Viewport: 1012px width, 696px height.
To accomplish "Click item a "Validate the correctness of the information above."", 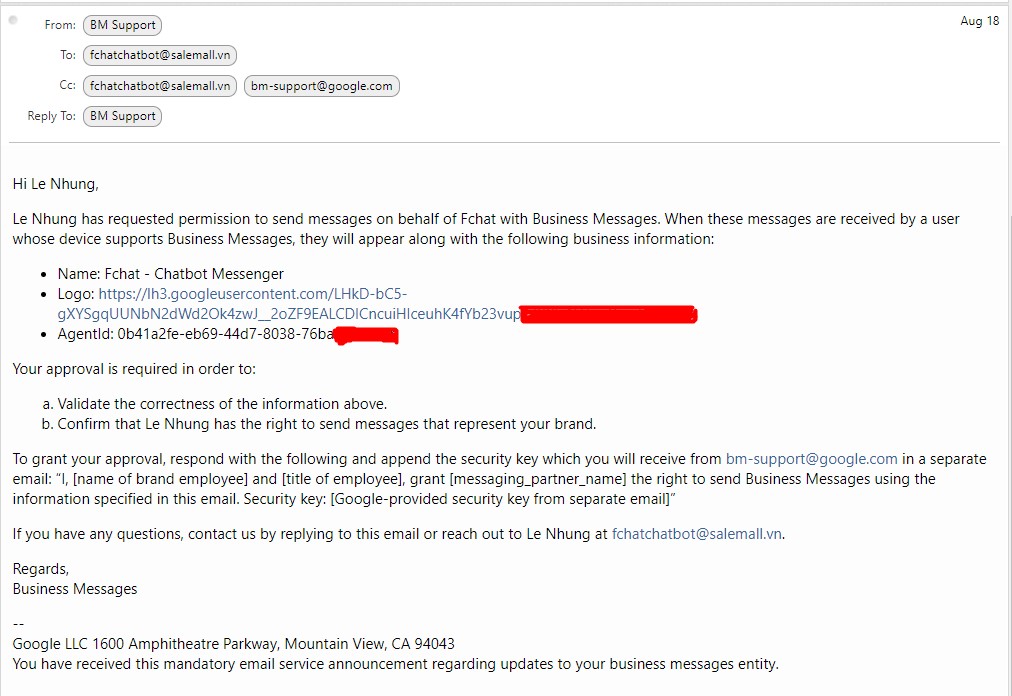I will pos(222,404).
